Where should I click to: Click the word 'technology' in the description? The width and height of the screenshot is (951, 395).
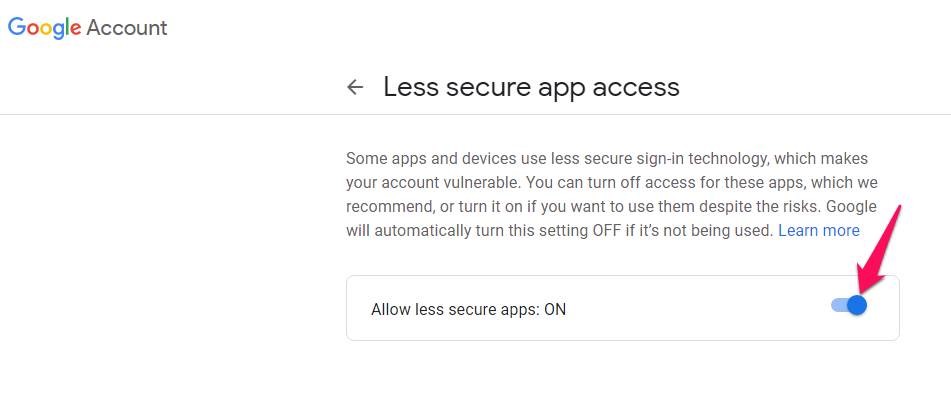click(714, 160)
